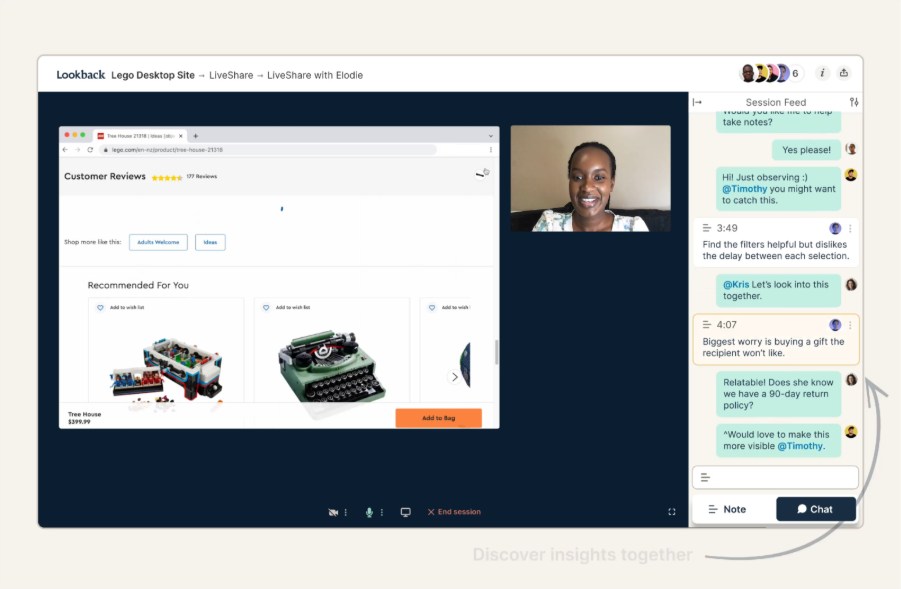Show next recommended products arrow

455,377
